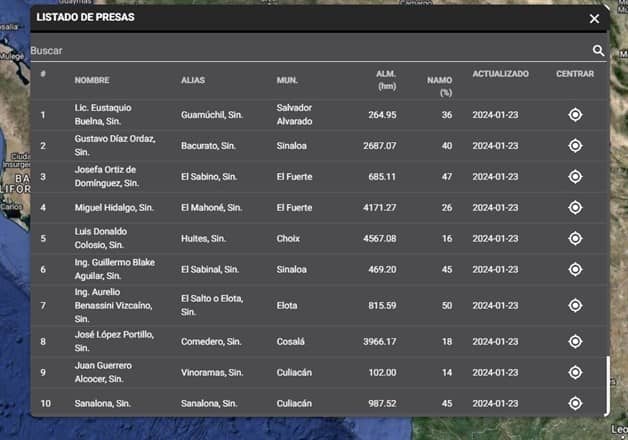Center map on Lic. Eustaquio Buelna dam
This screenshot has height=440, width=628.
pos(575,115)
